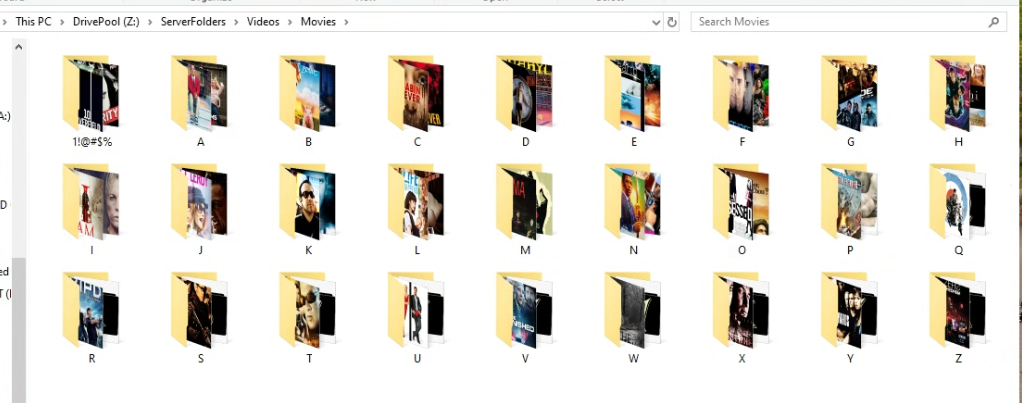Select the B movie folder
Screen dimensions: 1022x403
(x=308, y=94)
